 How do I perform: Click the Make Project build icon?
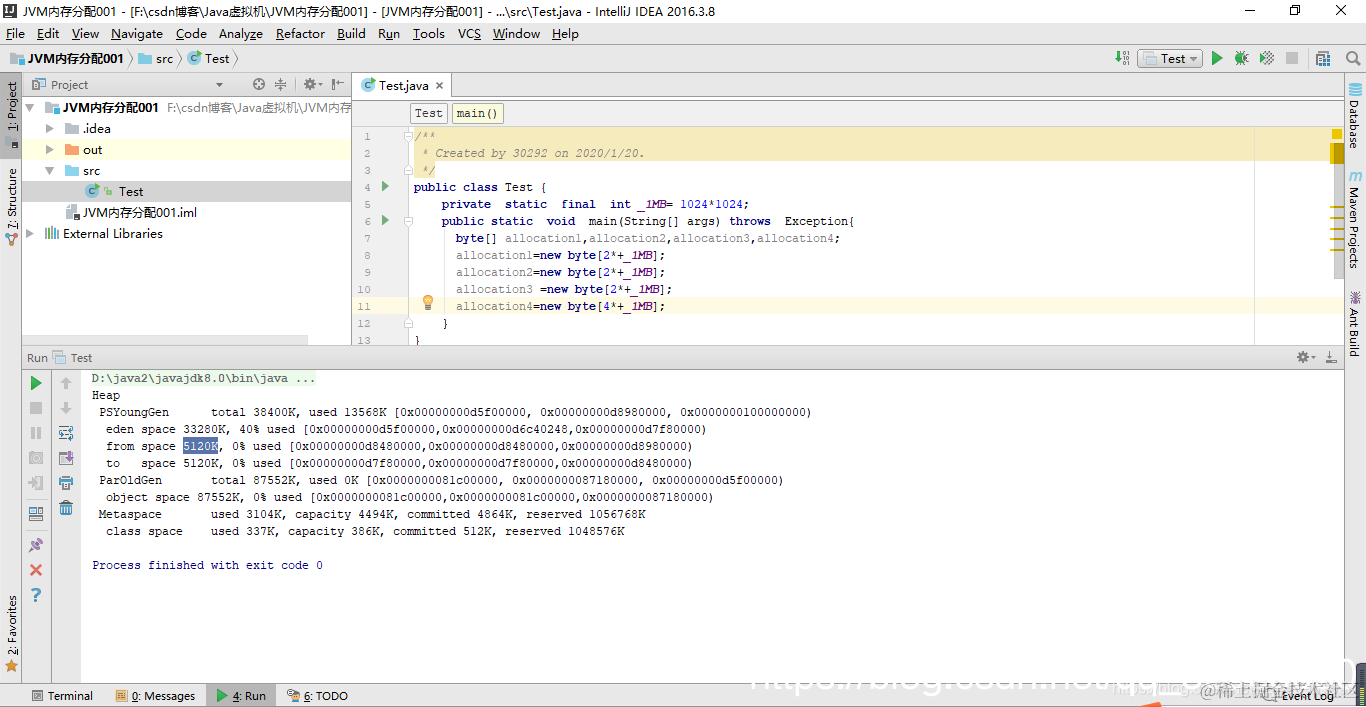(x=1122, y=58)
